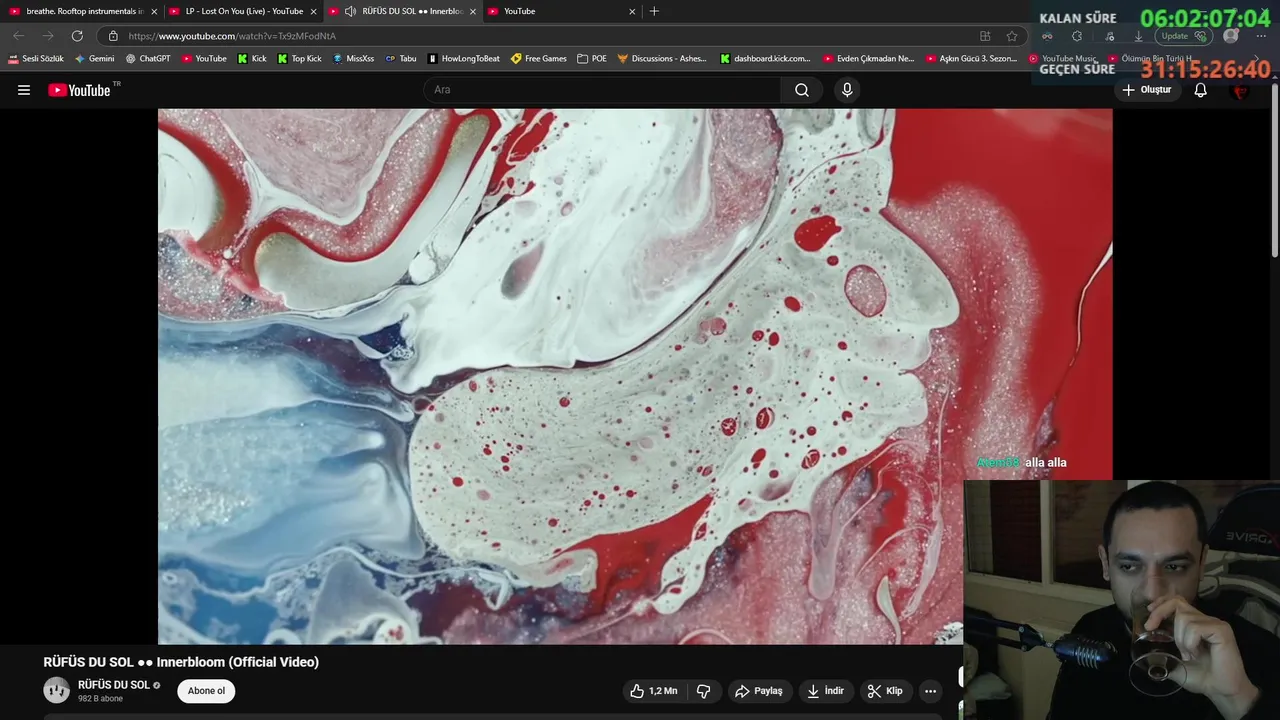Bookmark this page with the star icon

click(1012, 36)
